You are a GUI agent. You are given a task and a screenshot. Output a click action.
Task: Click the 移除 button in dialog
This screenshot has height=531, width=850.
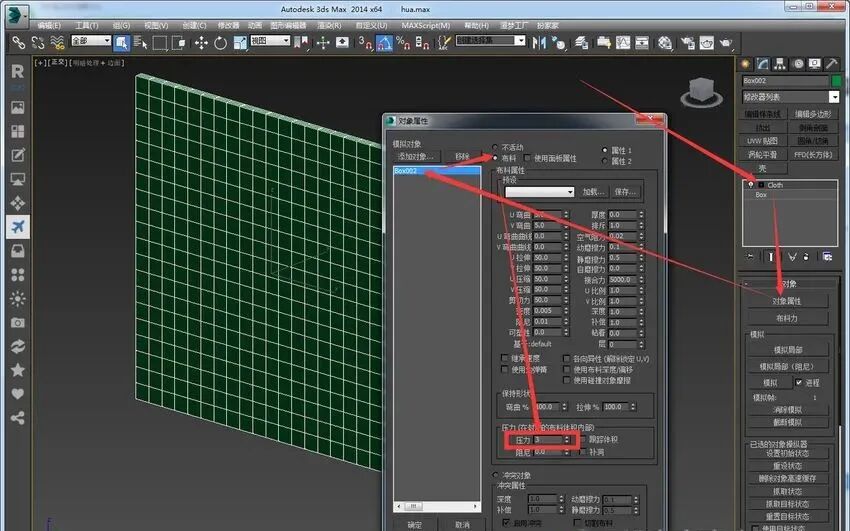click(462, 156)
